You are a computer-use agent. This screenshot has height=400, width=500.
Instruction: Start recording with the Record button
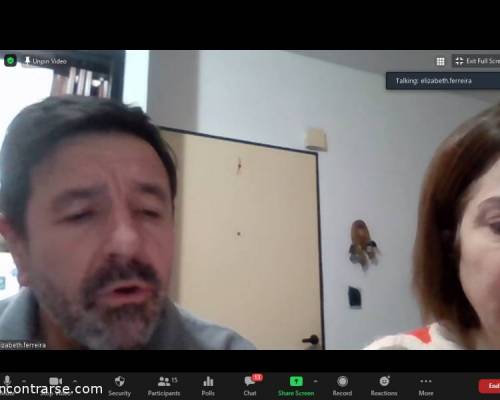tap(342, 386)
